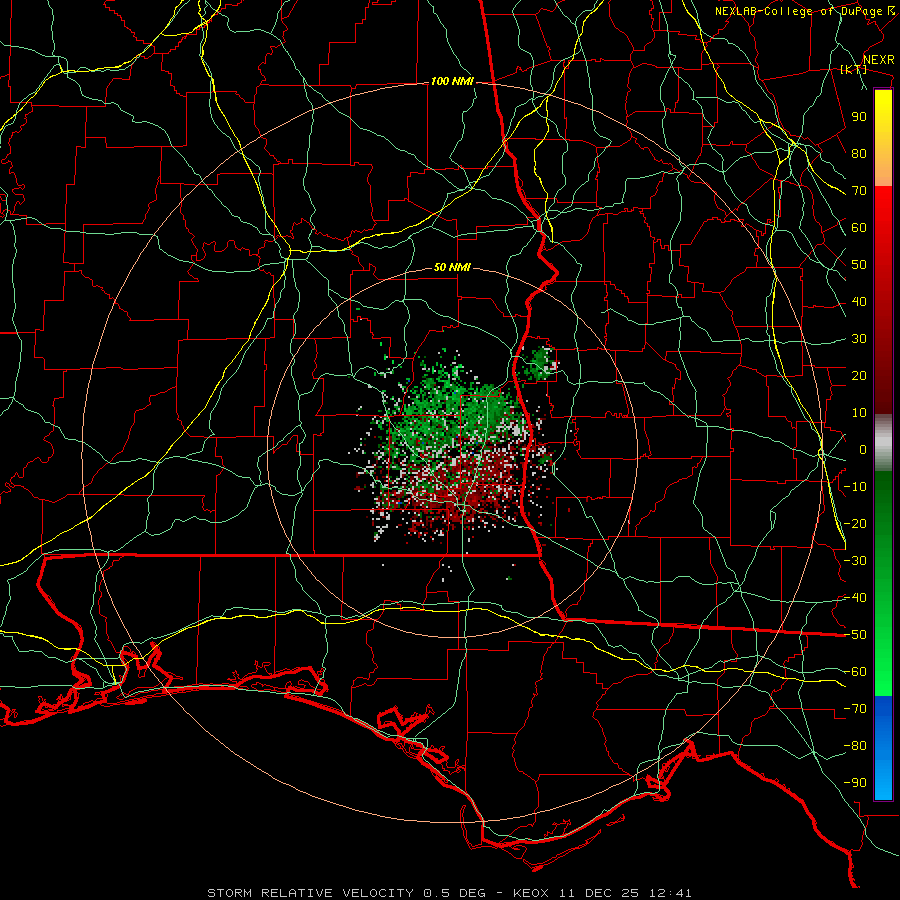Select the [KT] units label
This screenshot has width=900, height=900.
click(854, 69)
